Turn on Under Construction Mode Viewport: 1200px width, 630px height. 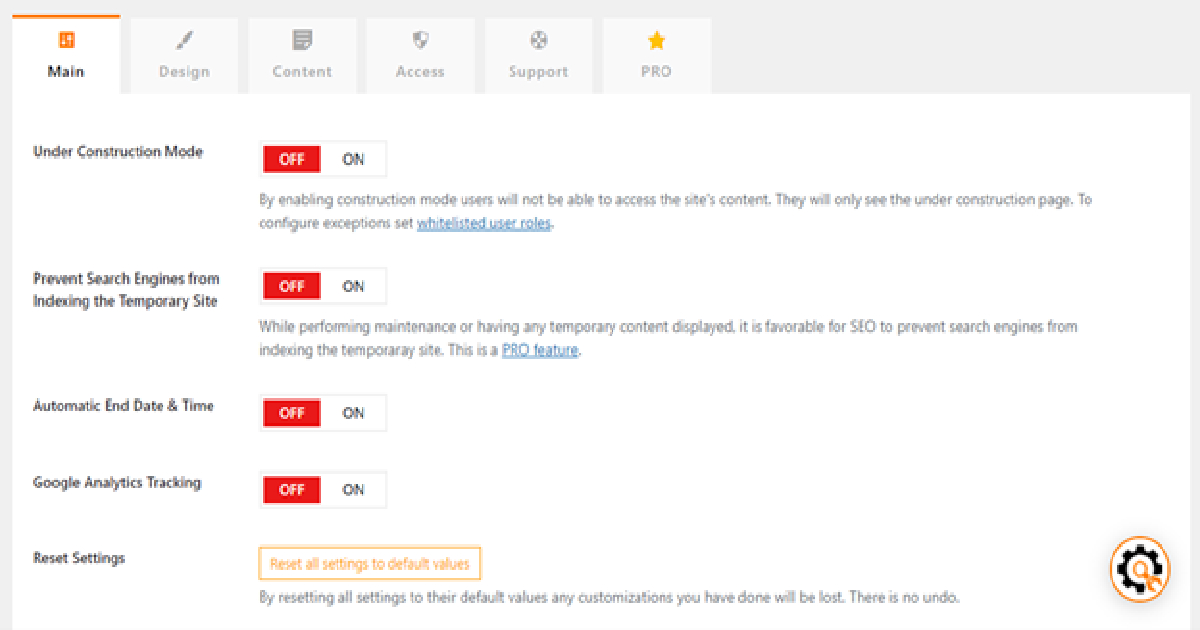coord(353,159)
